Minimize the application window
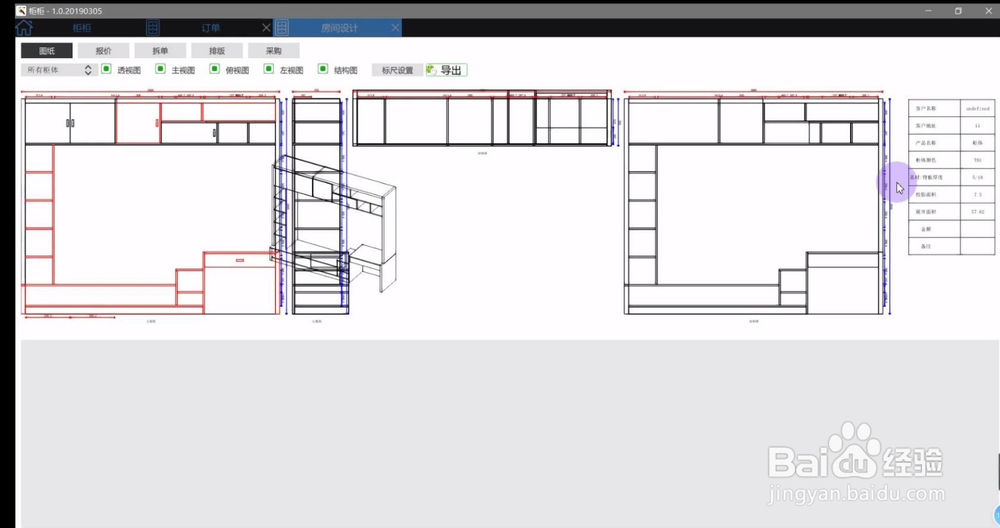The height and width of the screenshot is (528, 1000). tap(929, 11)
